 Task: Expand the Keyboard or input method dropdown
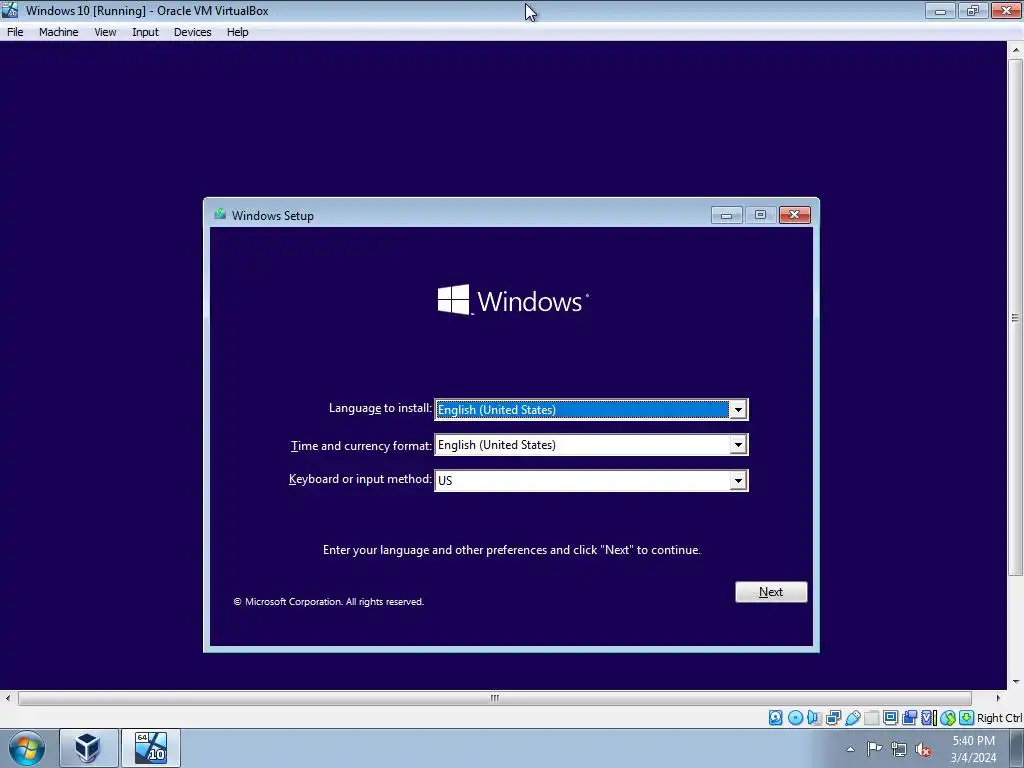[x=738, y=481]
